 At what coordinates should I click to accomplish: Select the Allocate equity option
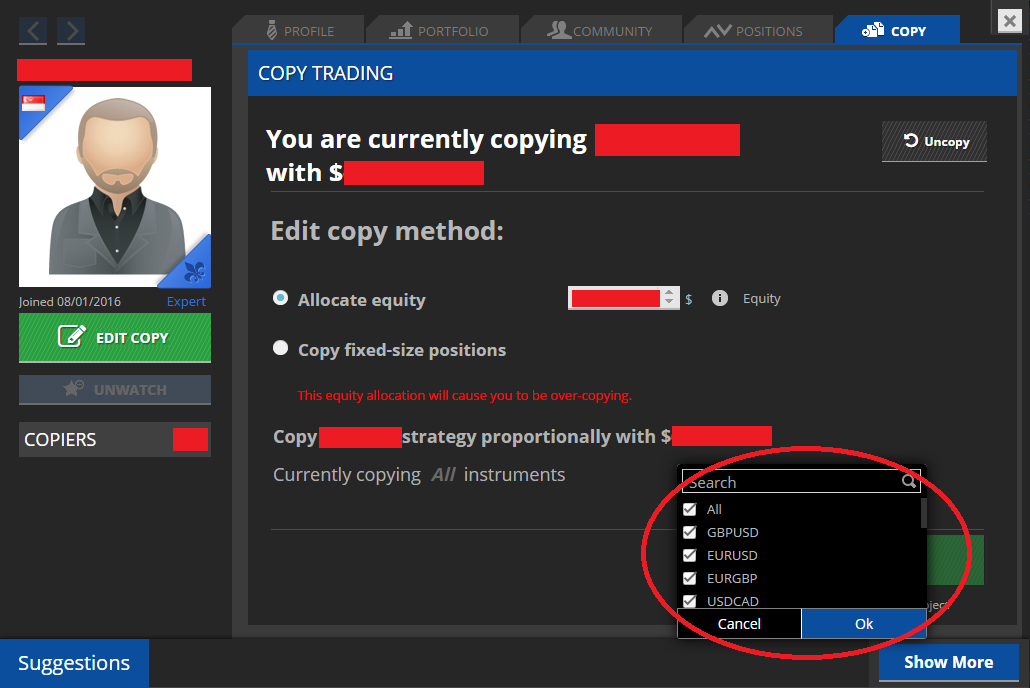pos(281,299)
